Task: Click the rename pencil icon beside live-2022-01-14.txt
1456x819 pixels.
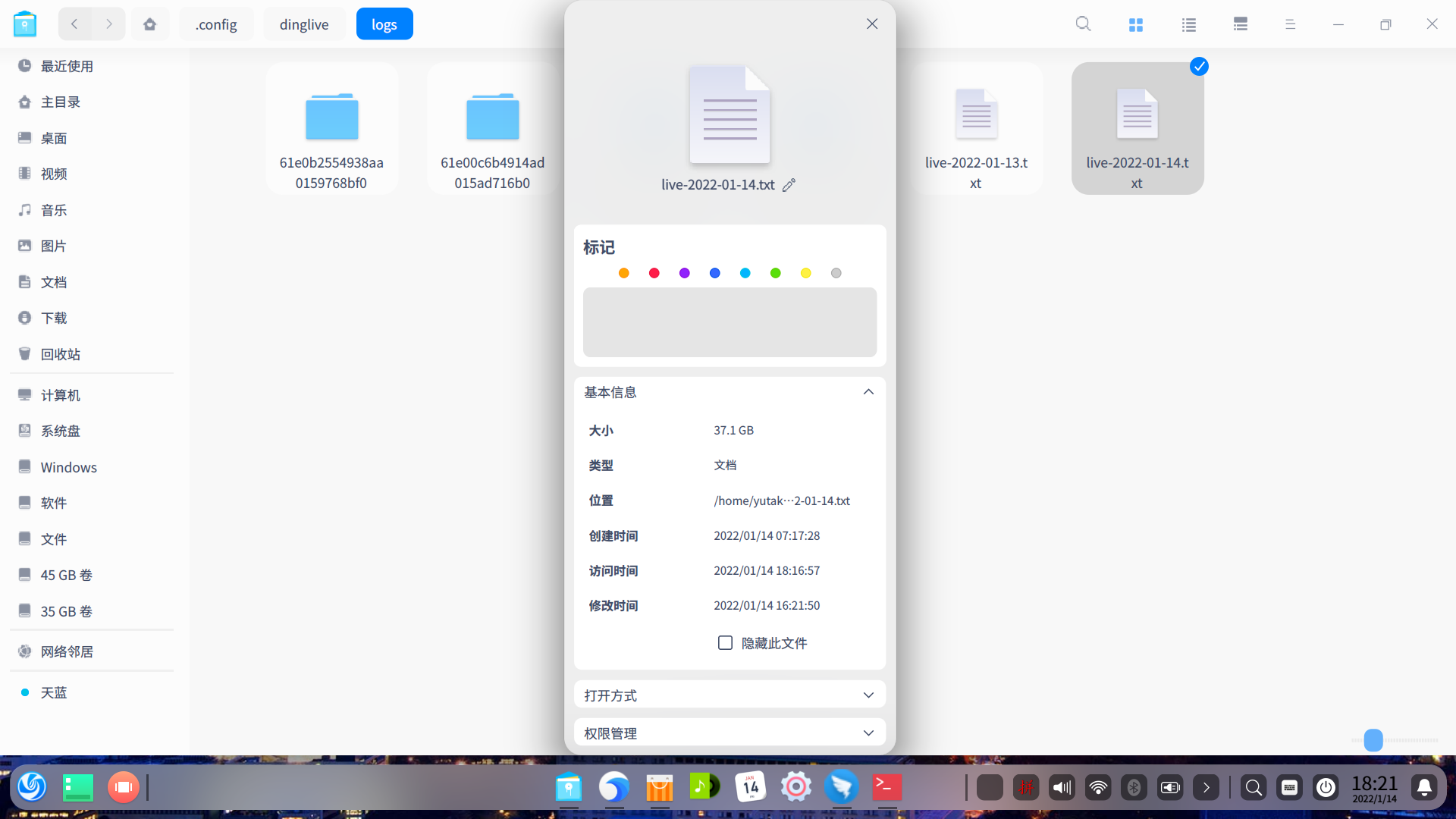Action: click(789, 184)
